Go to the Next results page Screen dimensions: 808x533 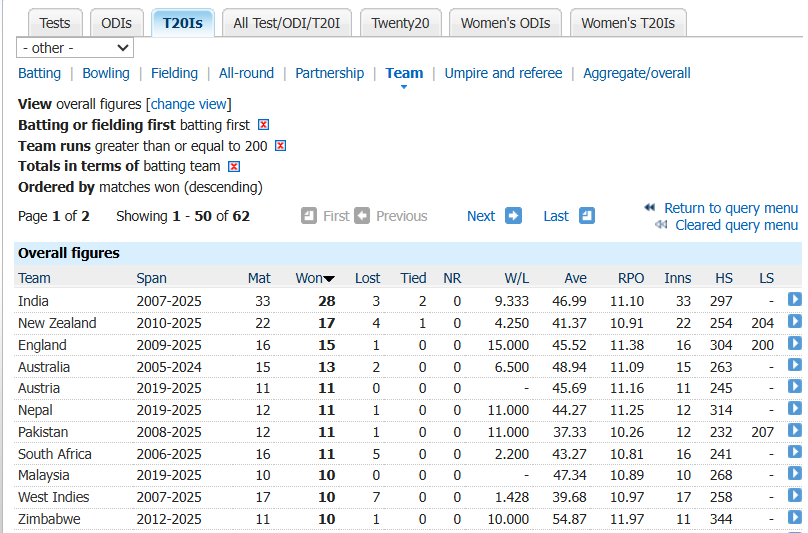tap(481, 216)
